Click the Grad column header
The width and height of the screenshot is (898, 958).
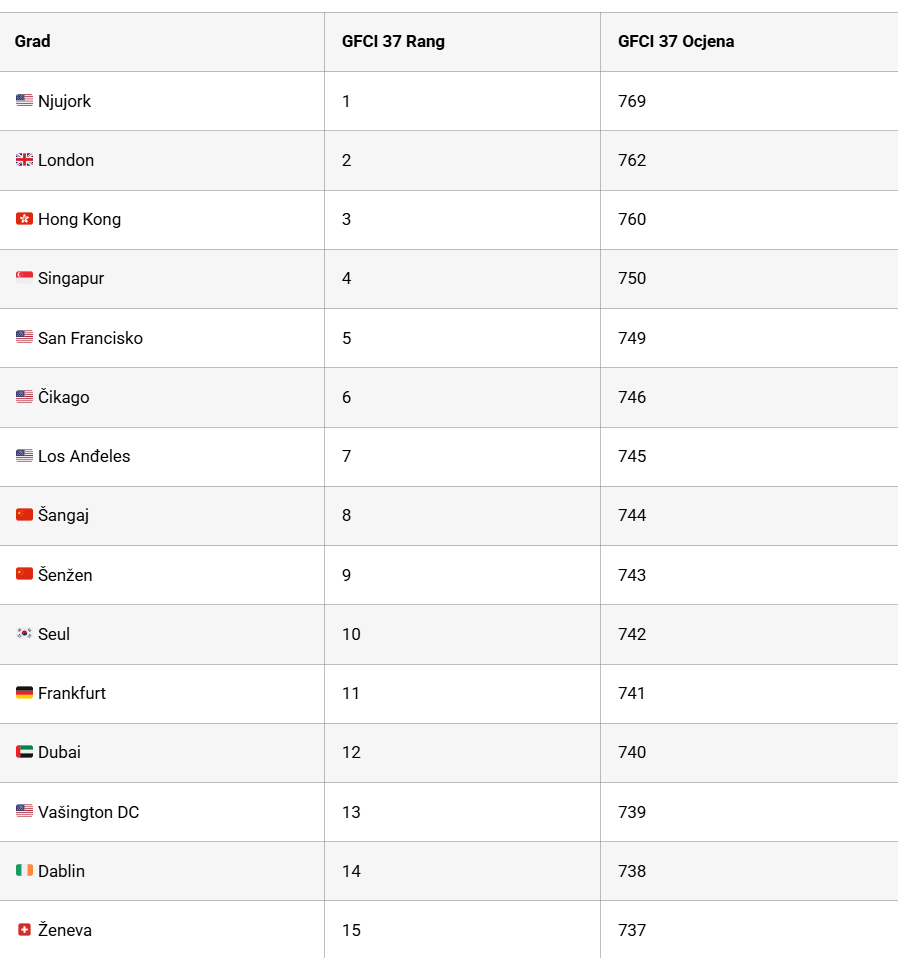[x=32, y=42]
